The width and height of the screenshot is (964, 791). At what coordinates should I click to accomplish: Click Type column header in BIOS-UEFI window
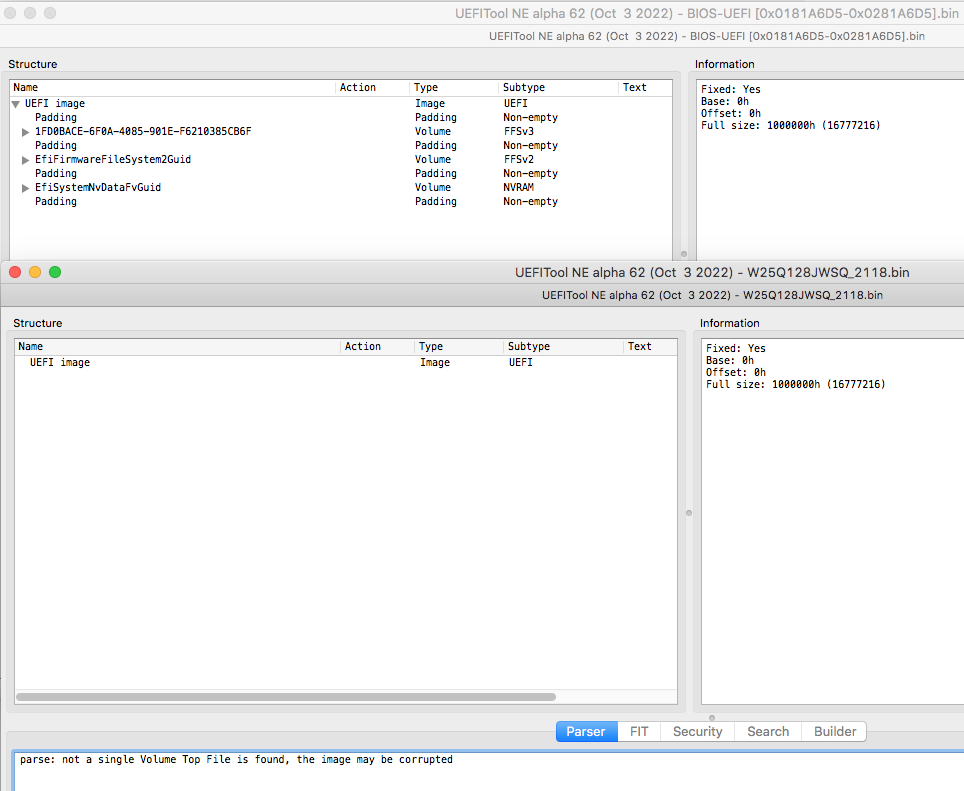pos(454,87)
